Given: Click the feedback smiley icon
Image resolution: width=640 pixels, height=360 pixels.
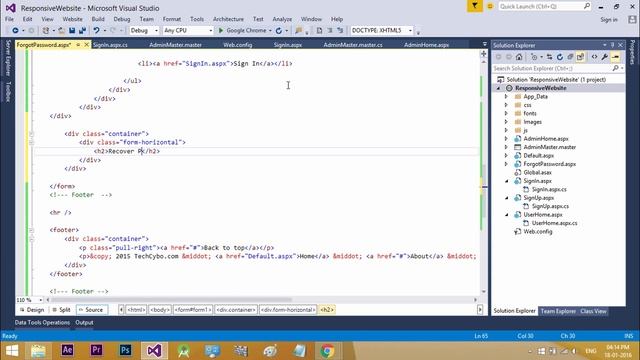Looking at the screenshot, I should tap(490, 6).
